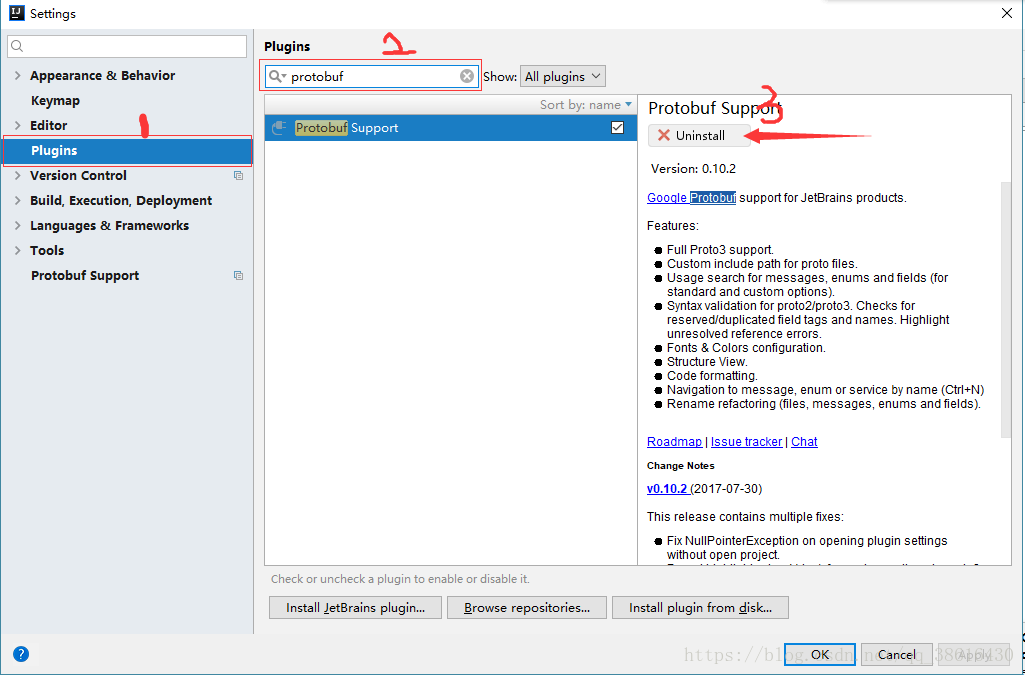Uninstall the Protobuf Support plugin
This screenshot has width=1025, height=675.
tap(699, 135)
